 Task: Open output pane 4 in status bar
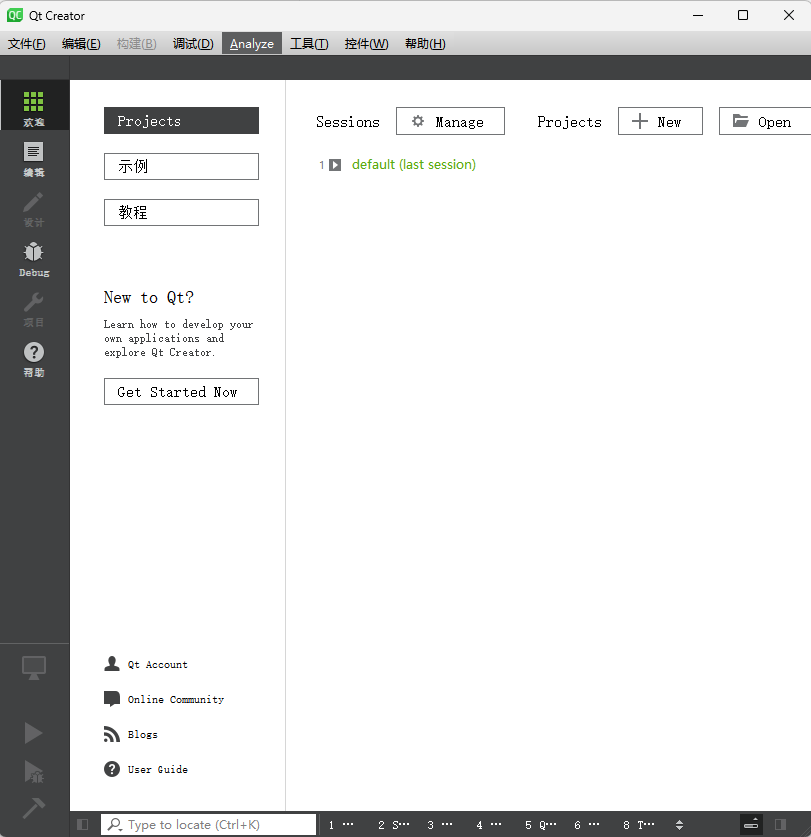[489, 825]
